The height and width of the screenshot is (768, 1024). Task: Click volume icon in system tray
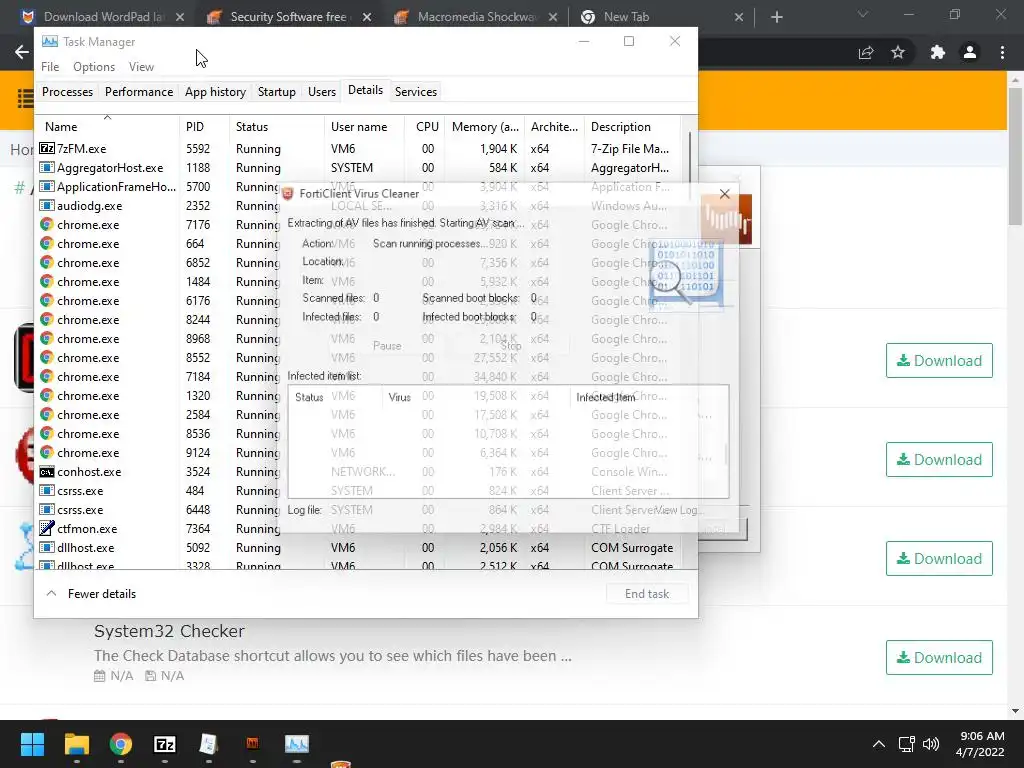(931, 744)
